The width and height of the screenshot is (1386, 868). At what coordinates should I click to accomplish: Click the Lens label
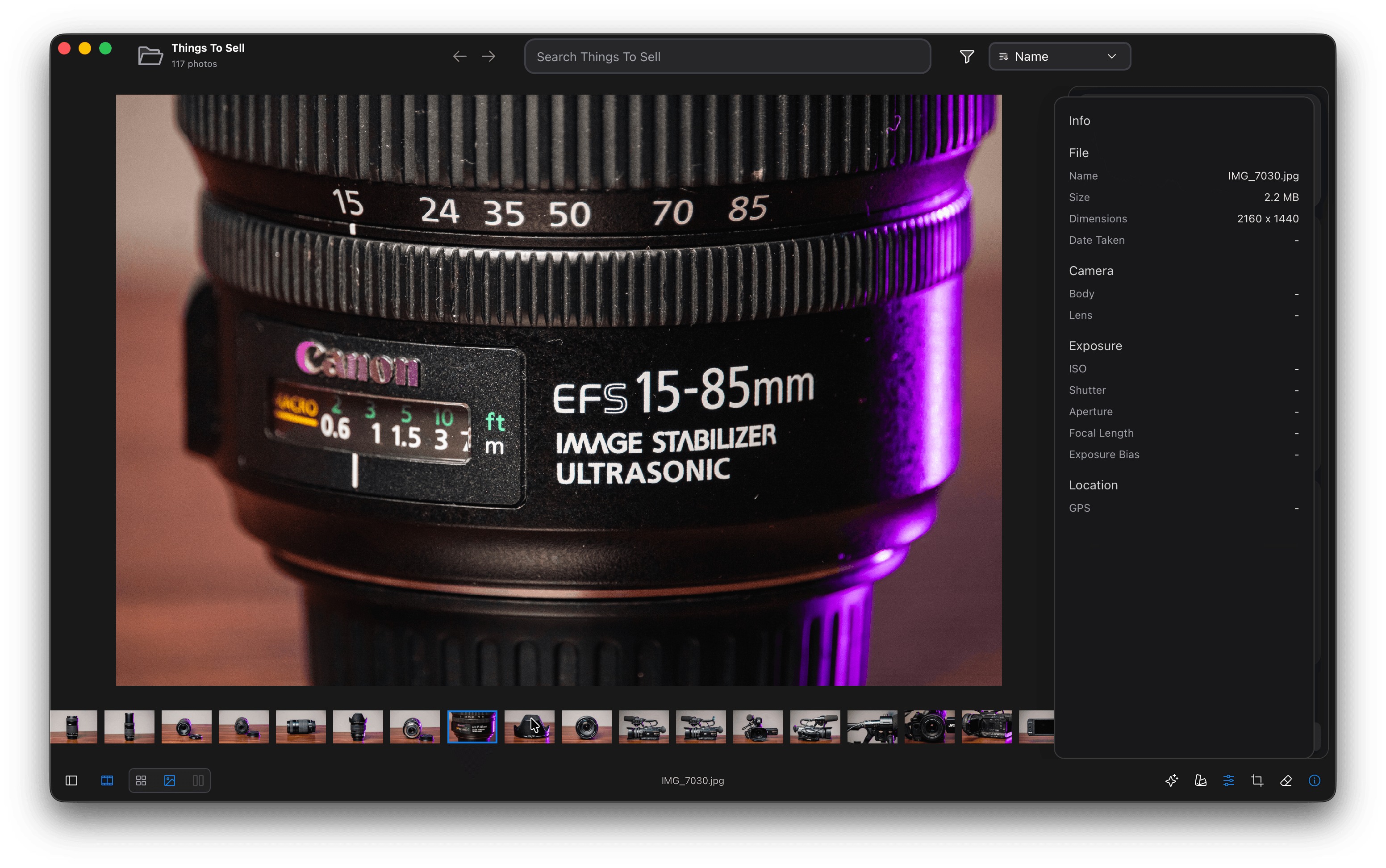(1080, 315)
